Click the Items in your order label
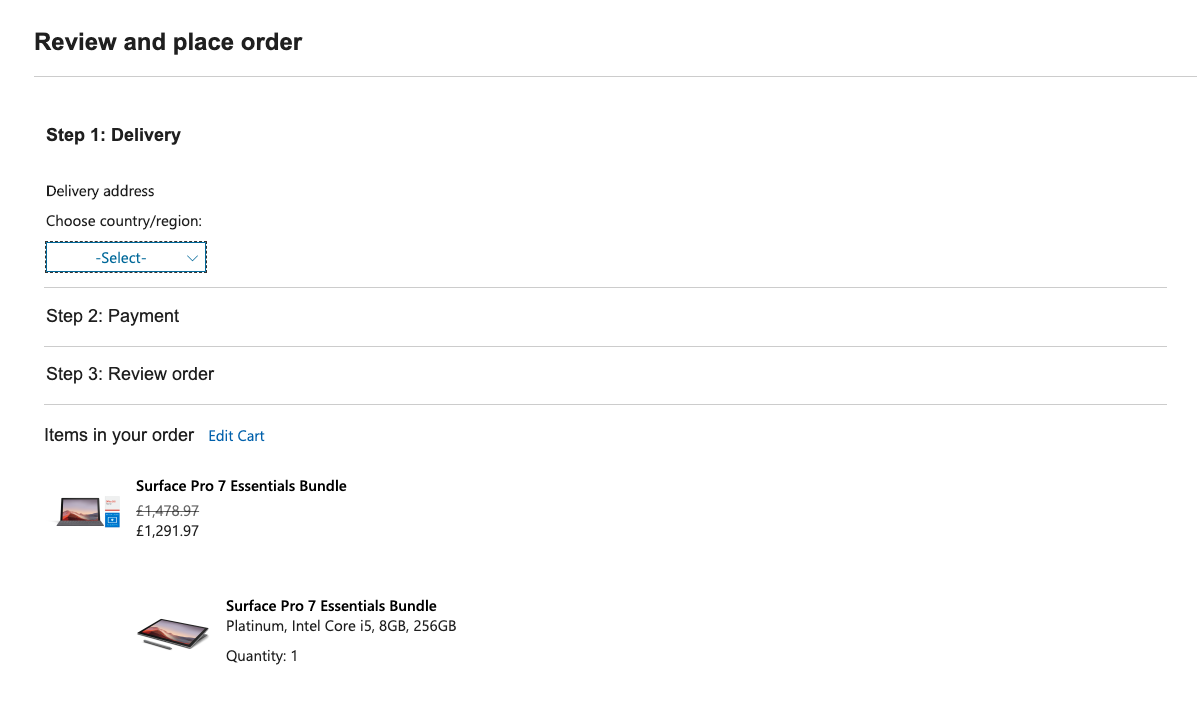This screenshot has height=716, width=1197. 119,435
